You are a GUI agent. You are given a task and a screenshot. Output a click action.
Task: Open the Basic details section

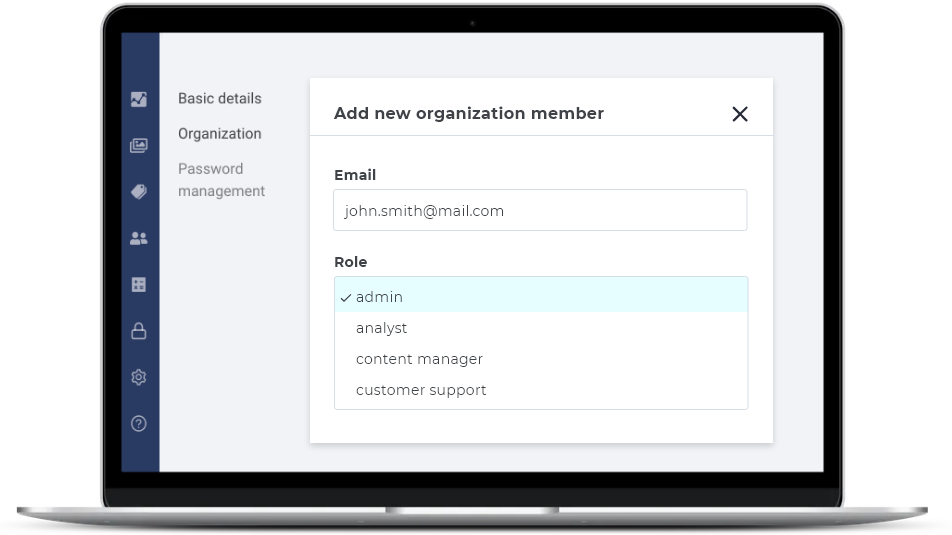click(220, 98)
